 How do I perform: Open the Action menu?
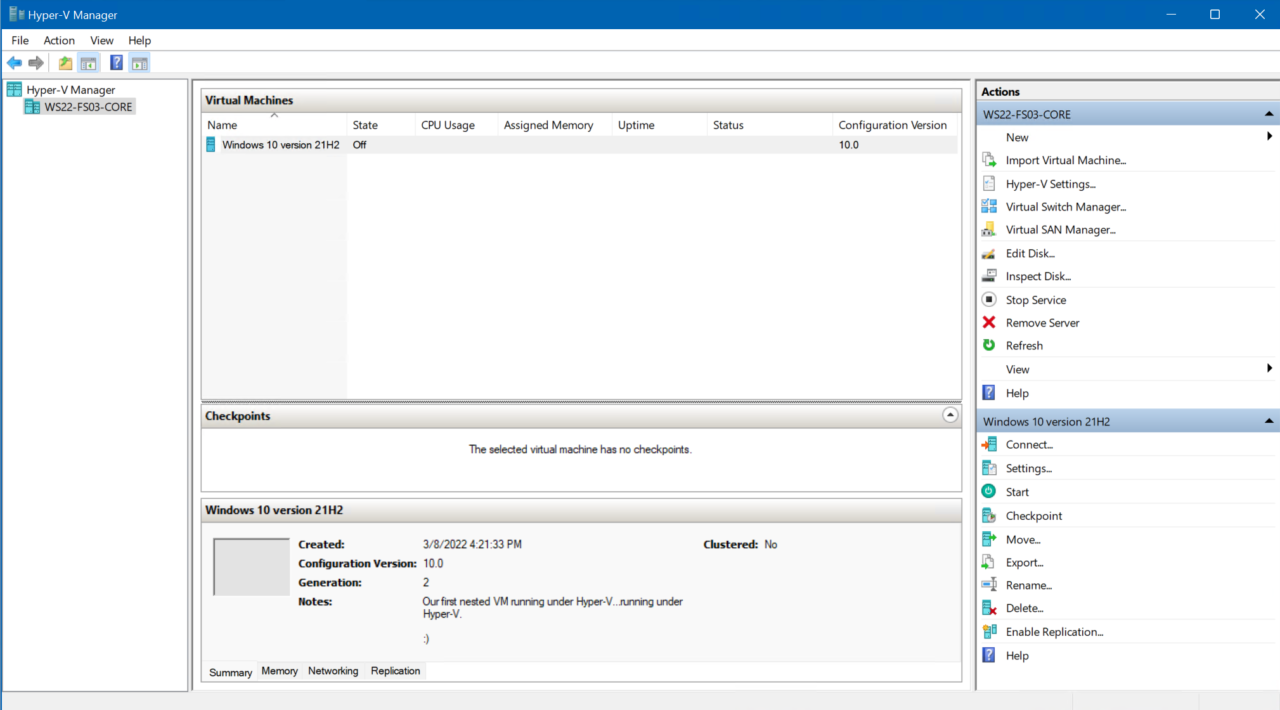[x=59, y=40]
